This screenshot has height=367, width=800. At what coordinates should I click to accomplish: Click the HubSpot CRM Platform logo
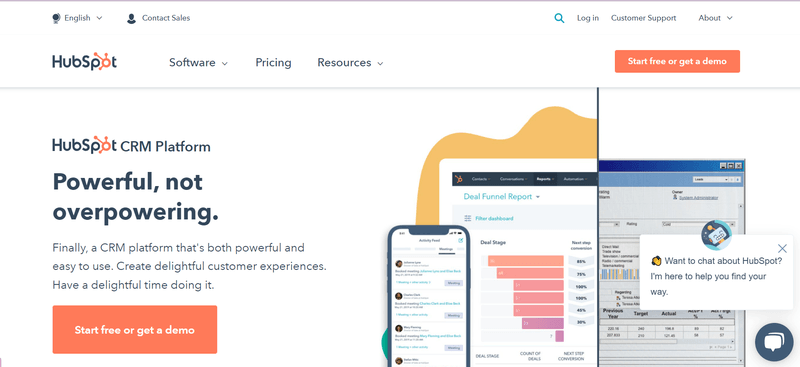[x=131, y=145]
